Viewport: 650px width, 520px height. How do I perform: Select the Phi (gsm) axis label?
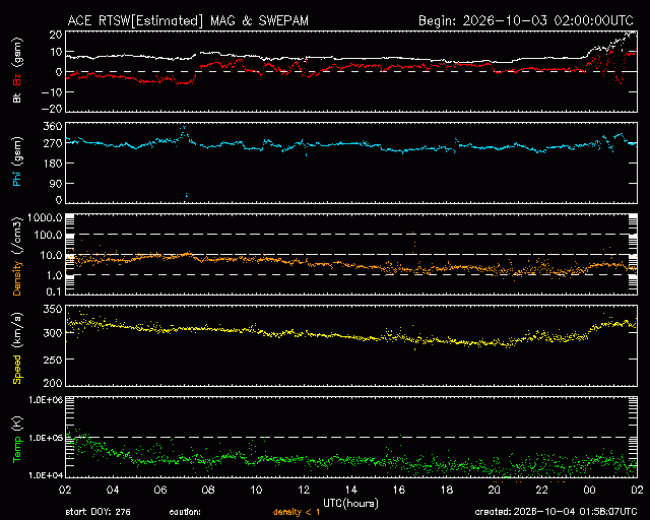coord(17,162)
